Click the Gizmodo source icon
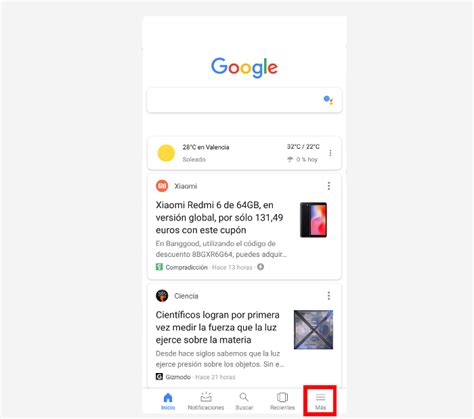Screen dimensions: 474x419 point(159,377)
